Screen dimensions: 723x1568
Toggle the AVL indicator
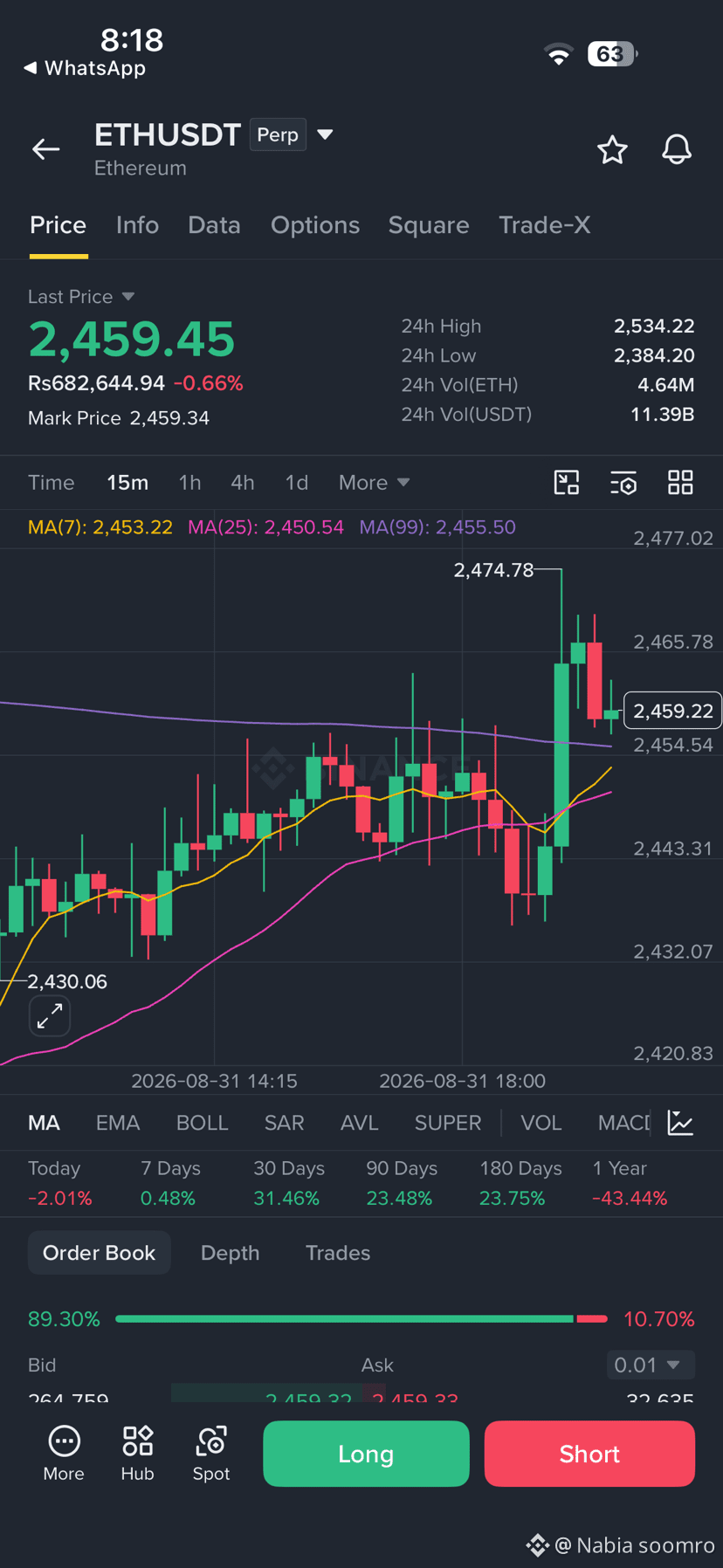(x=359, y=1123)
